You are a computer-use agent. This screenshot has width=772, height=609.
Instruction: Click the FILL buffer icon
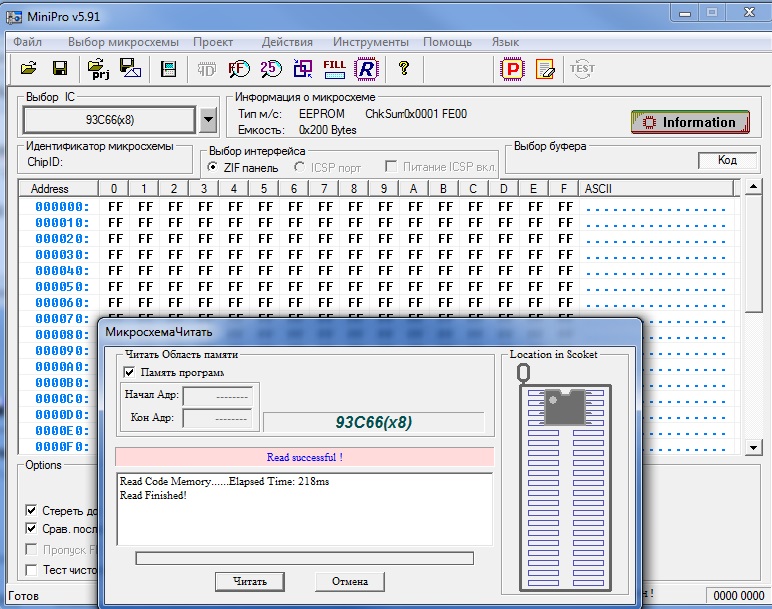(x=335, y=69)
